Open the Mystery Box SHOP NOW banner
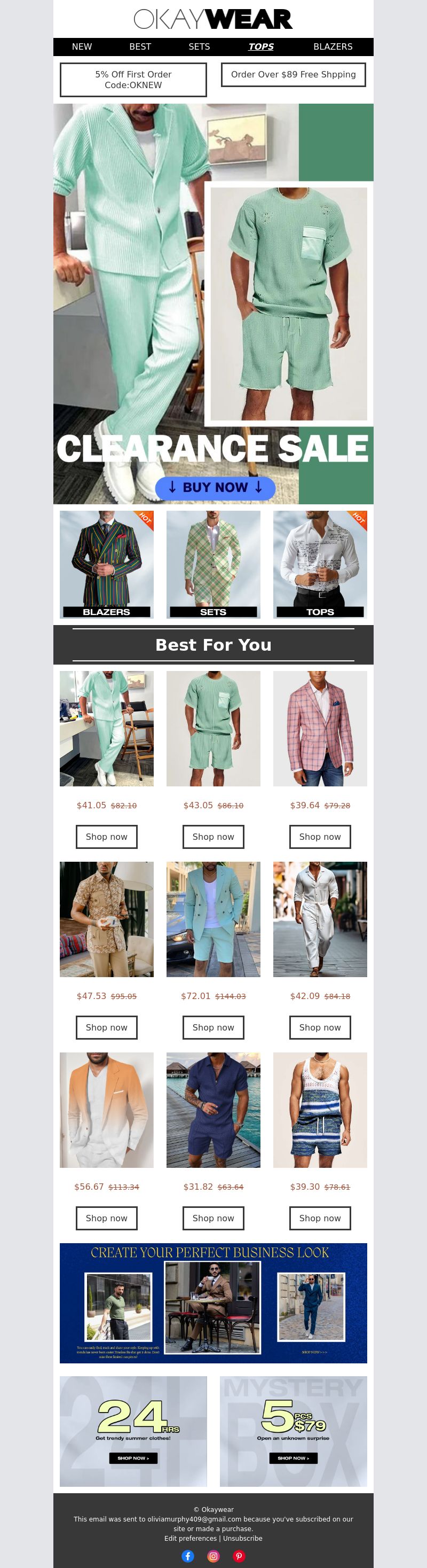427x1568 pixels. (293, 1431)
